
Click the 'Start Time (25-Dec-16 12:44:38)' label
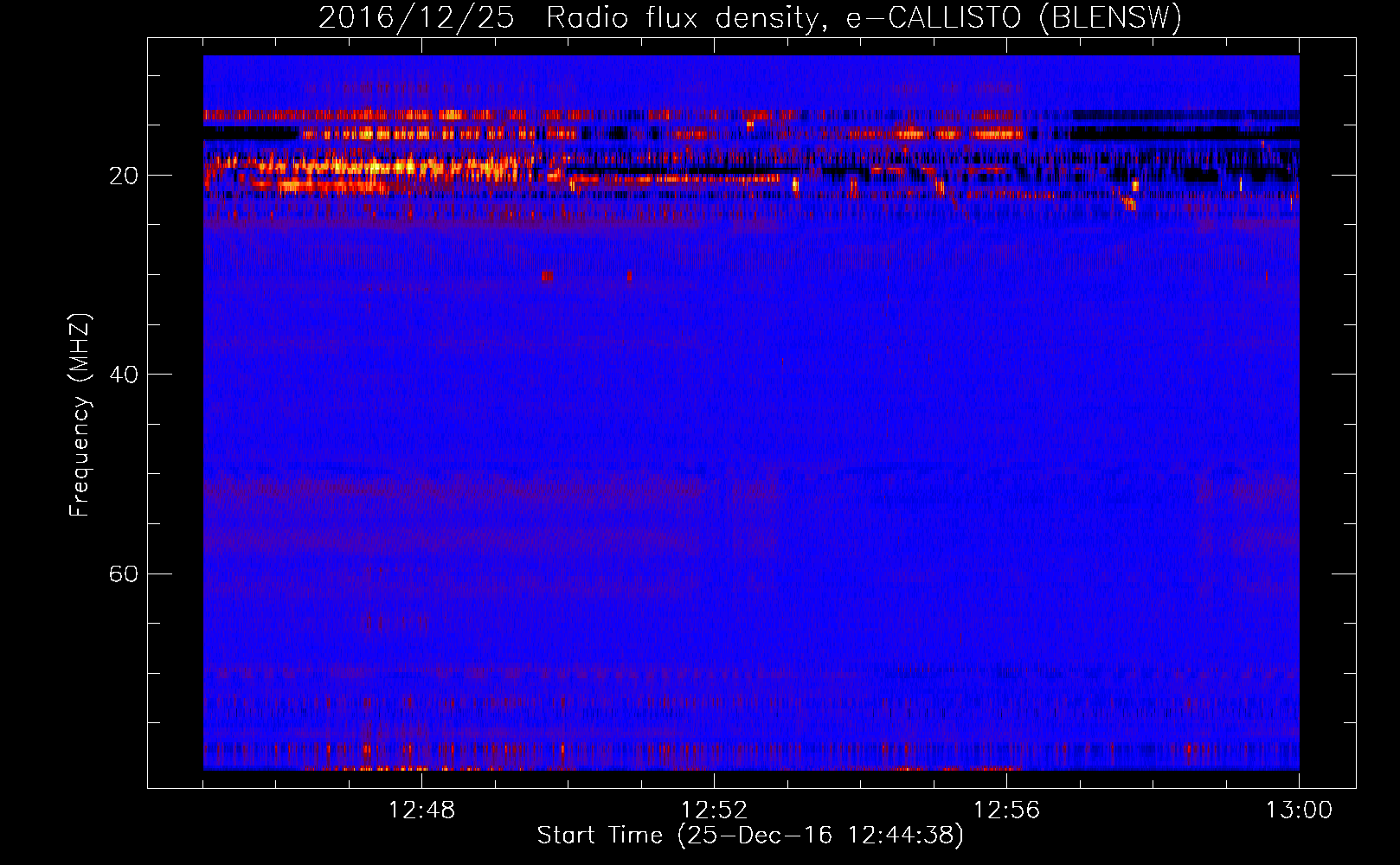coord(750,836)
